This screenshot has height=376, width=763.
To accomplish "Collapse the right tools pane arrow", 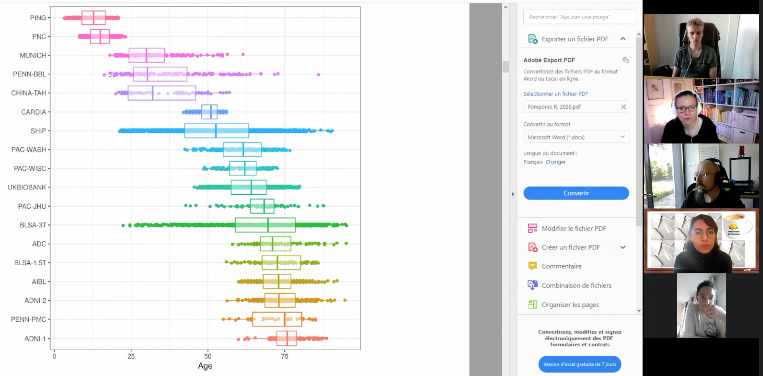I will click(512, 194).
